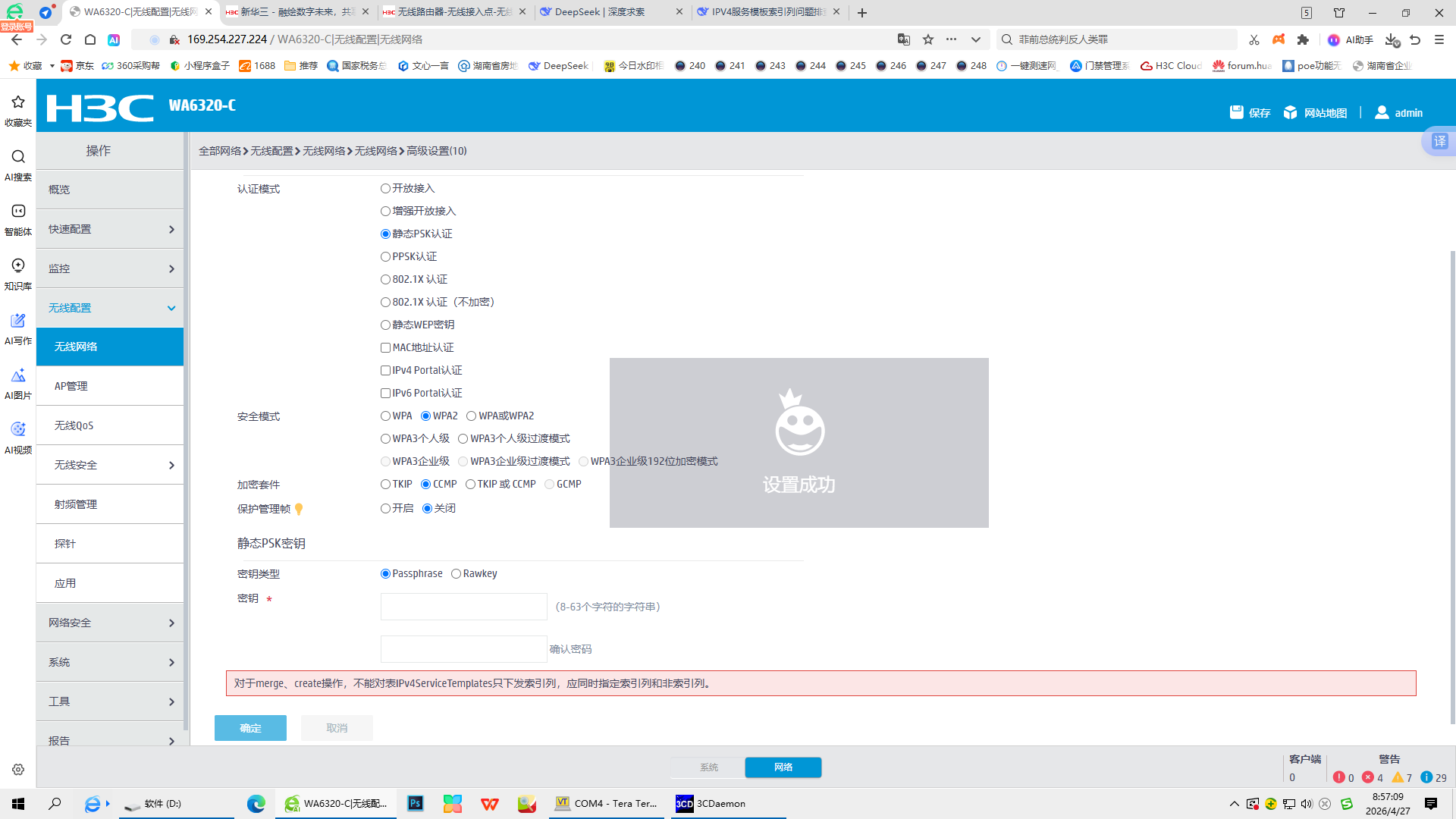Click the 保护管理帧 lightbulb hint icon
1456x819 pixels.
299,509
